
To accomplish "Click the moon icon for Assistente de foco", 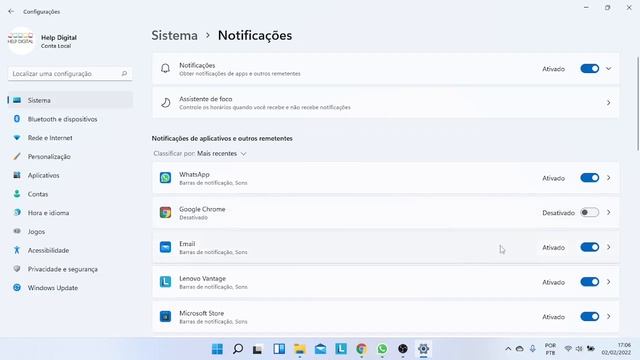I will pyautogui.click(x=165, y=103).
